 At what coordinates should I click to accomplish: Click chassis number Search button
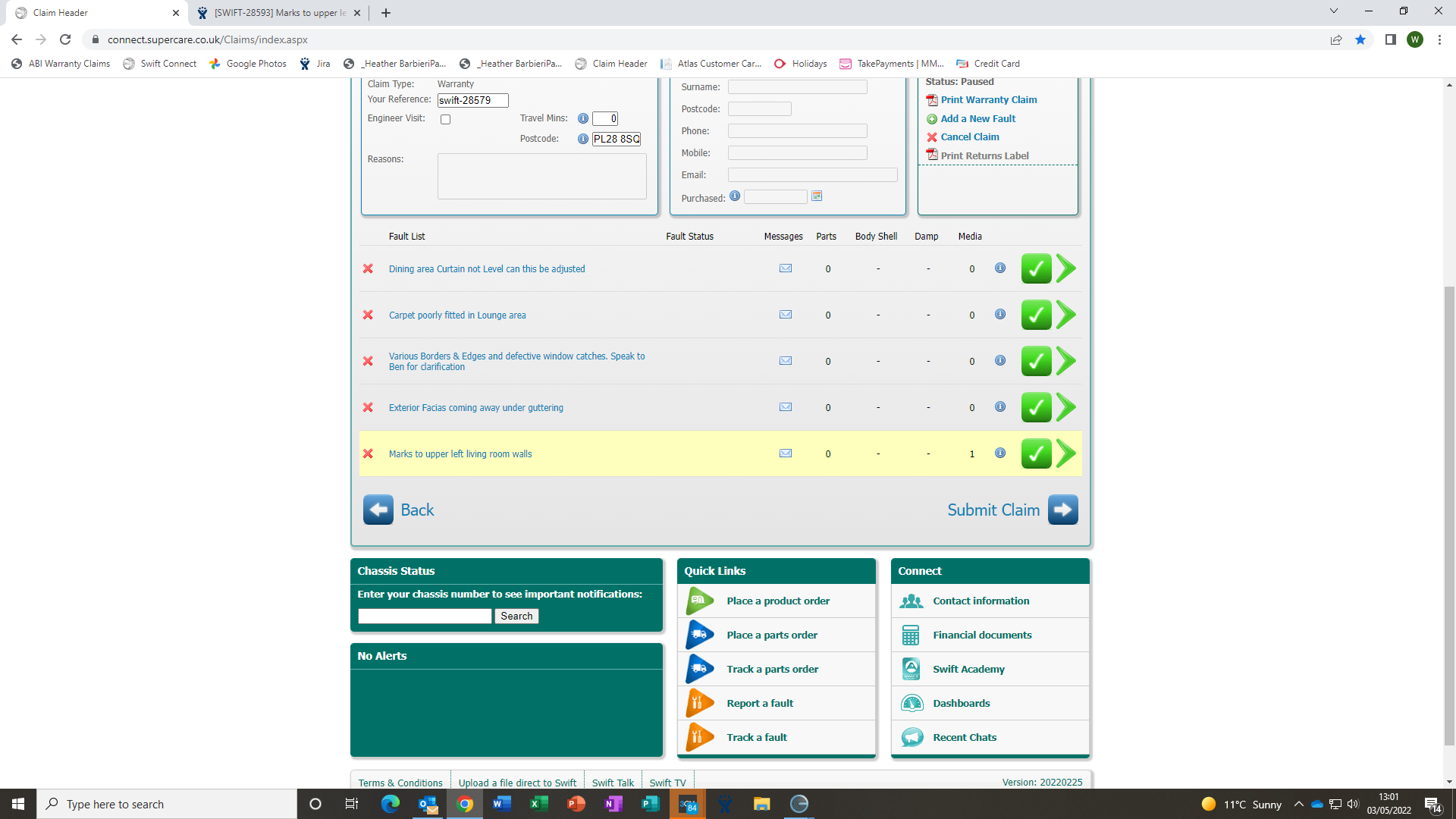pos(516,617)
